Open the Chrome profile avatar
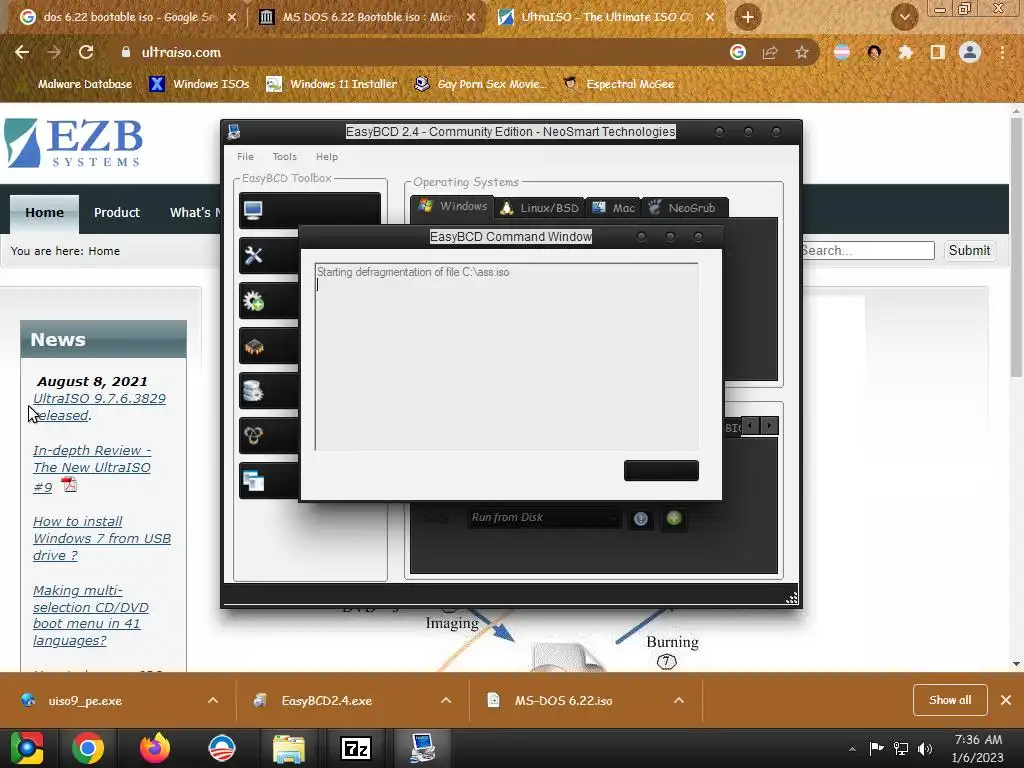Screen dimensions: 1024x768 [x=970, y=52]
